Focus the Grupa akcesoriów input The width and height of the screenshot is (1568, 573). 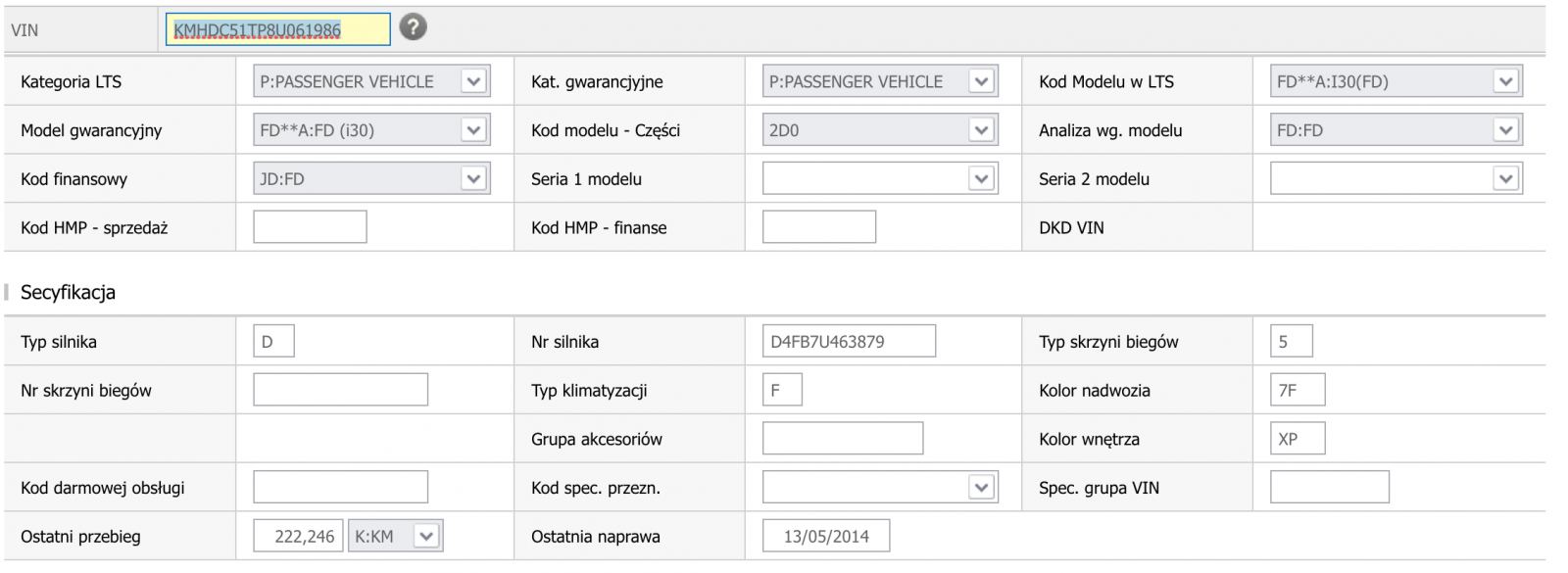tap(842, 439)
